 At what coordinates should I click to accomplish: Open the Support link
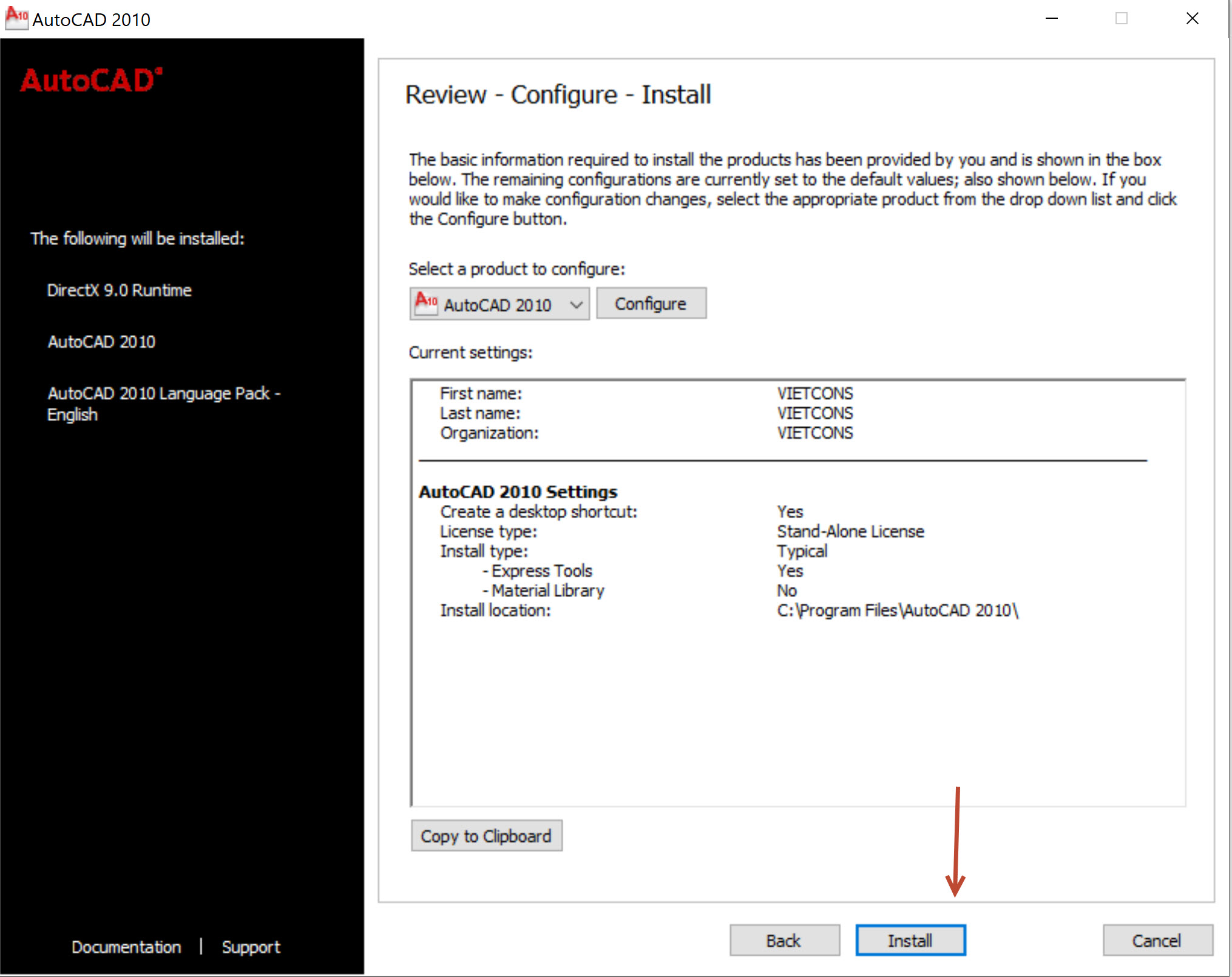[251, 947]
